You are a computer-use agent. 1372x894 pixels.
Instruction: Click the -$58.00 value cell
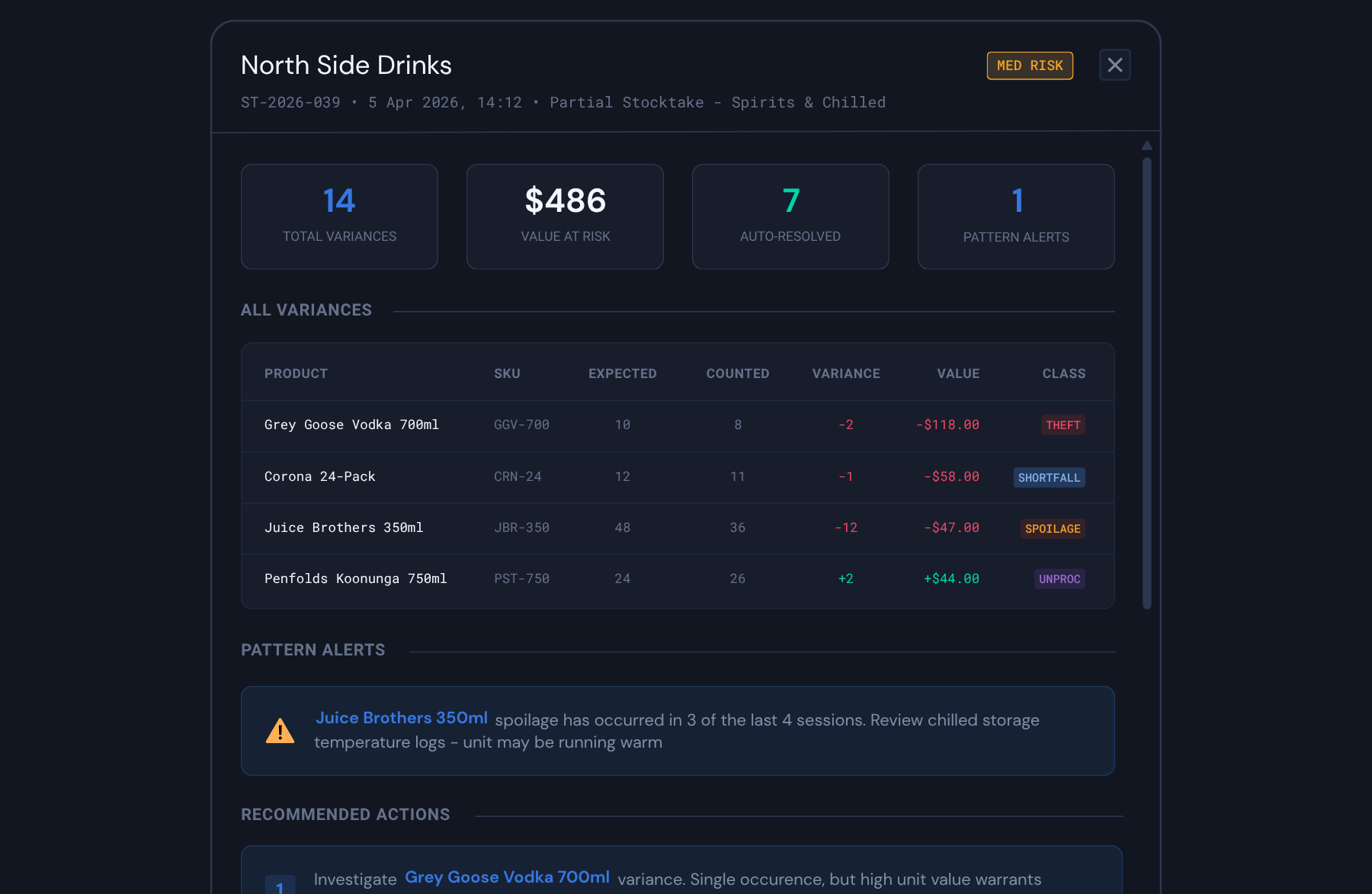[x=951, y=476]
